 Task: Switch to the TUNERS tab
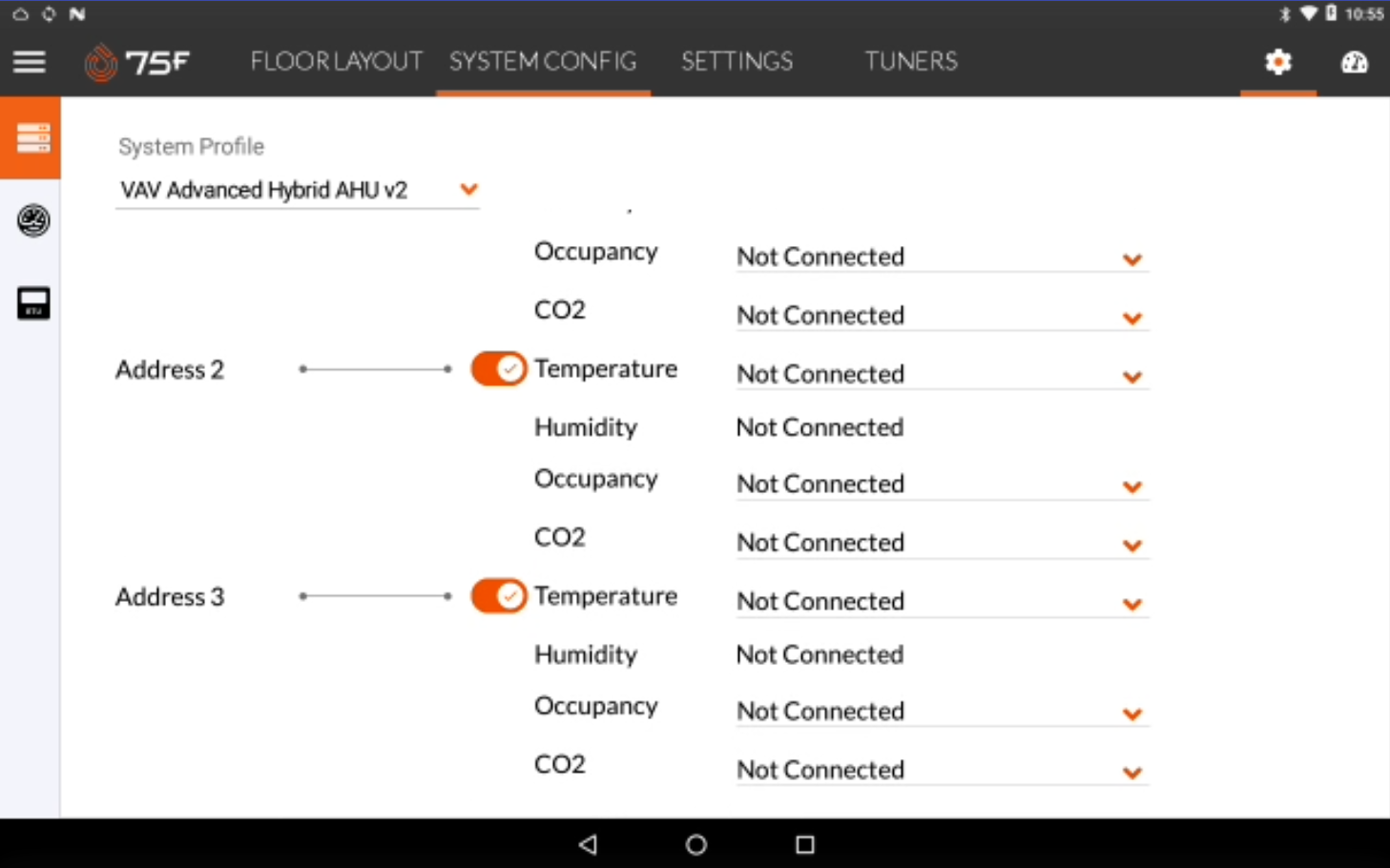[x=911, y=62]
